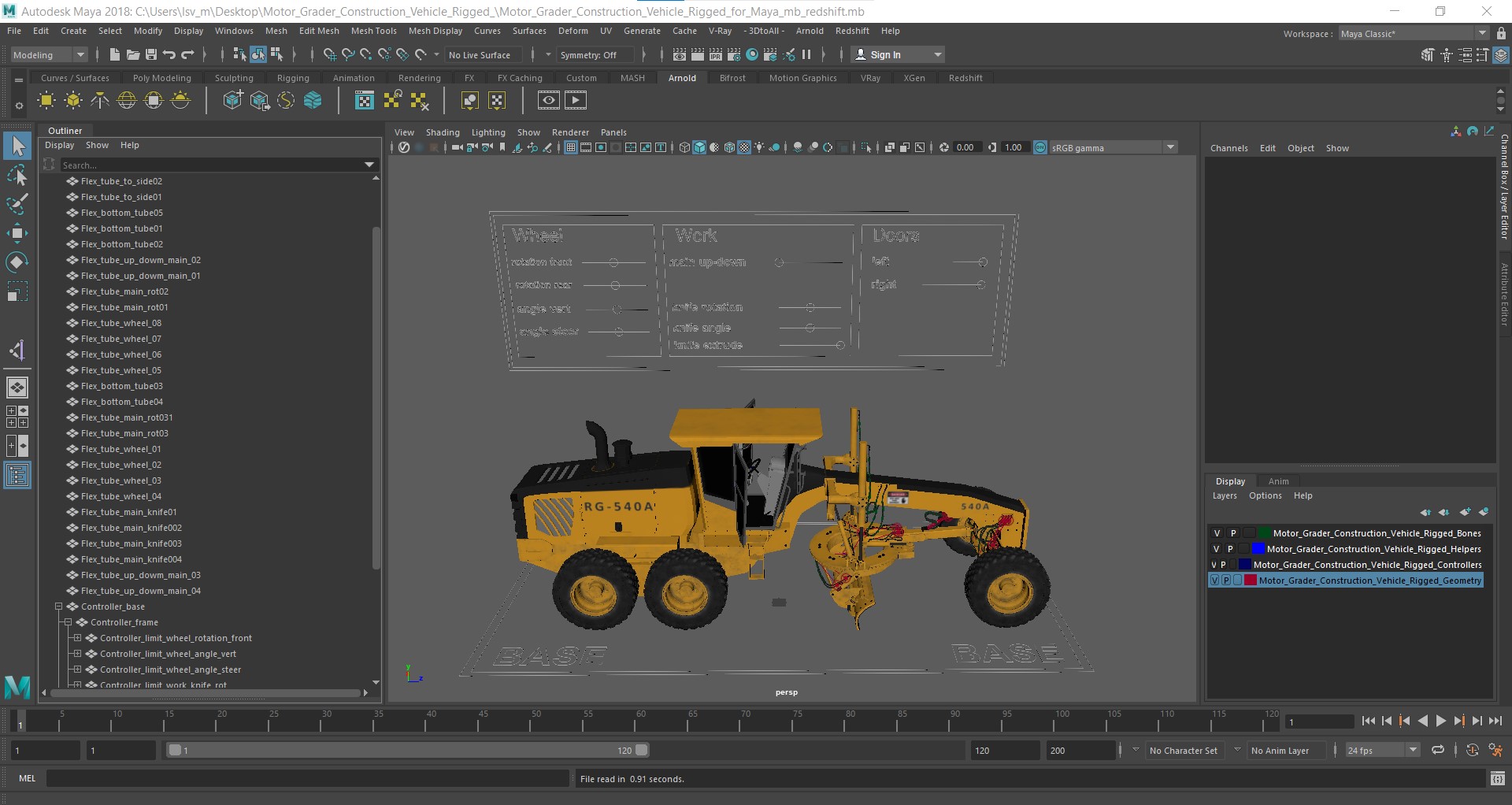Toggle visibility V of Rigged_Controllers layer
1512x805 pixels.
point(1214,565)
